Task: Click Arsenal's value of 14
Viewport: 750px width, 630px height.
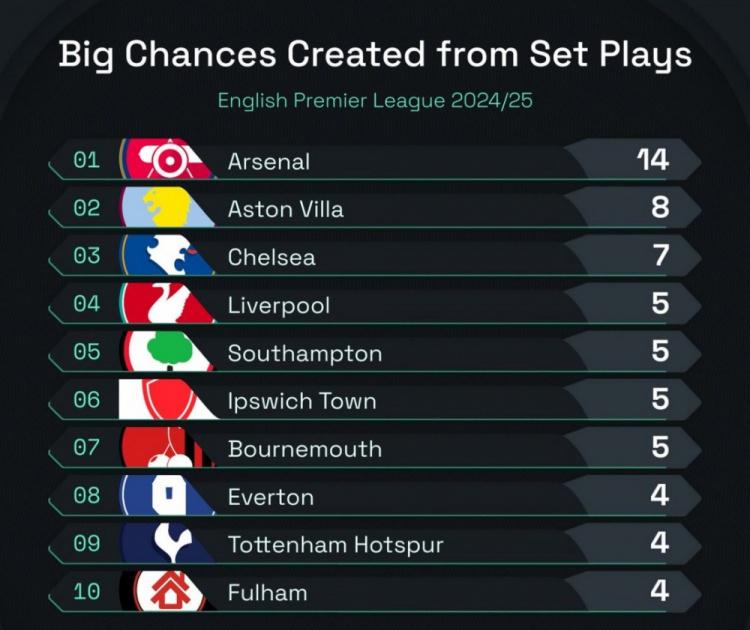Action: [x=653, y=160]
